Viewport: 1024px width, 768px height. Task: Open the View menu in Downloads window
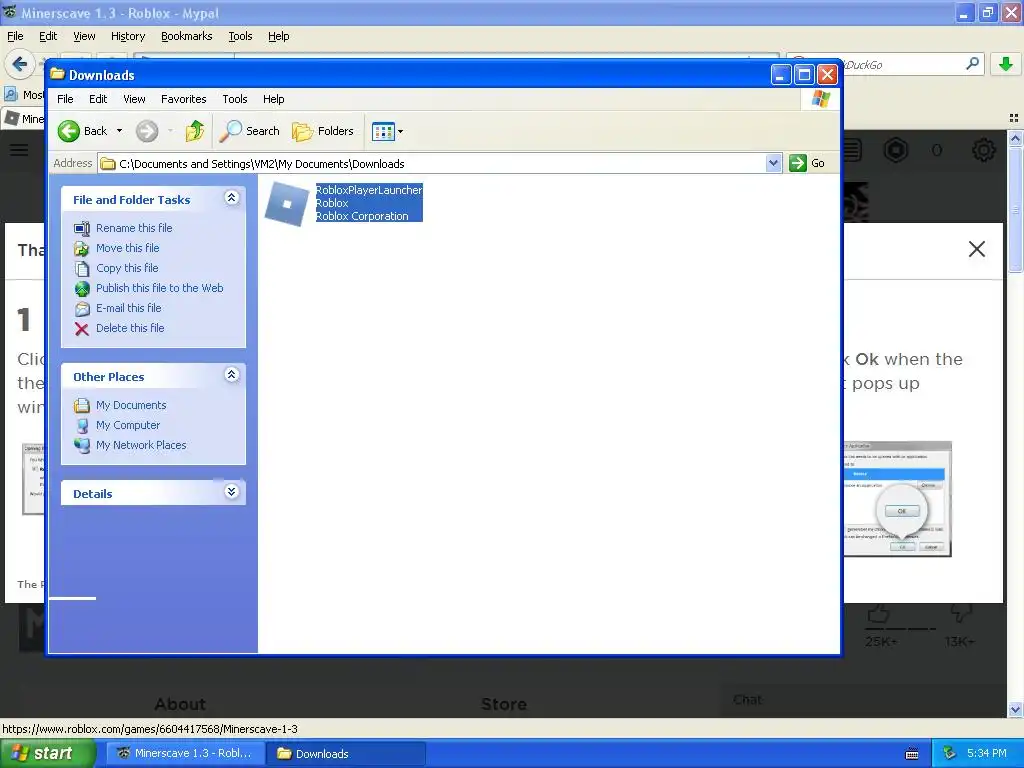[x=134, y=99]
